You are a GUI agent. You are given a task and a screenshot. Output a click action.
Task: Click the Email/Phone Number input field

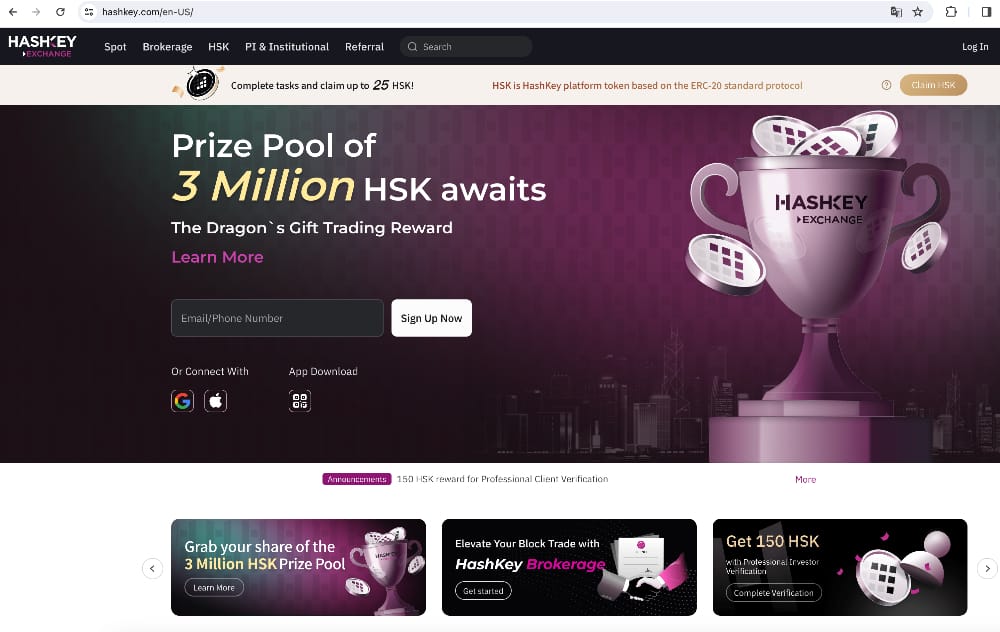(277, 318)
